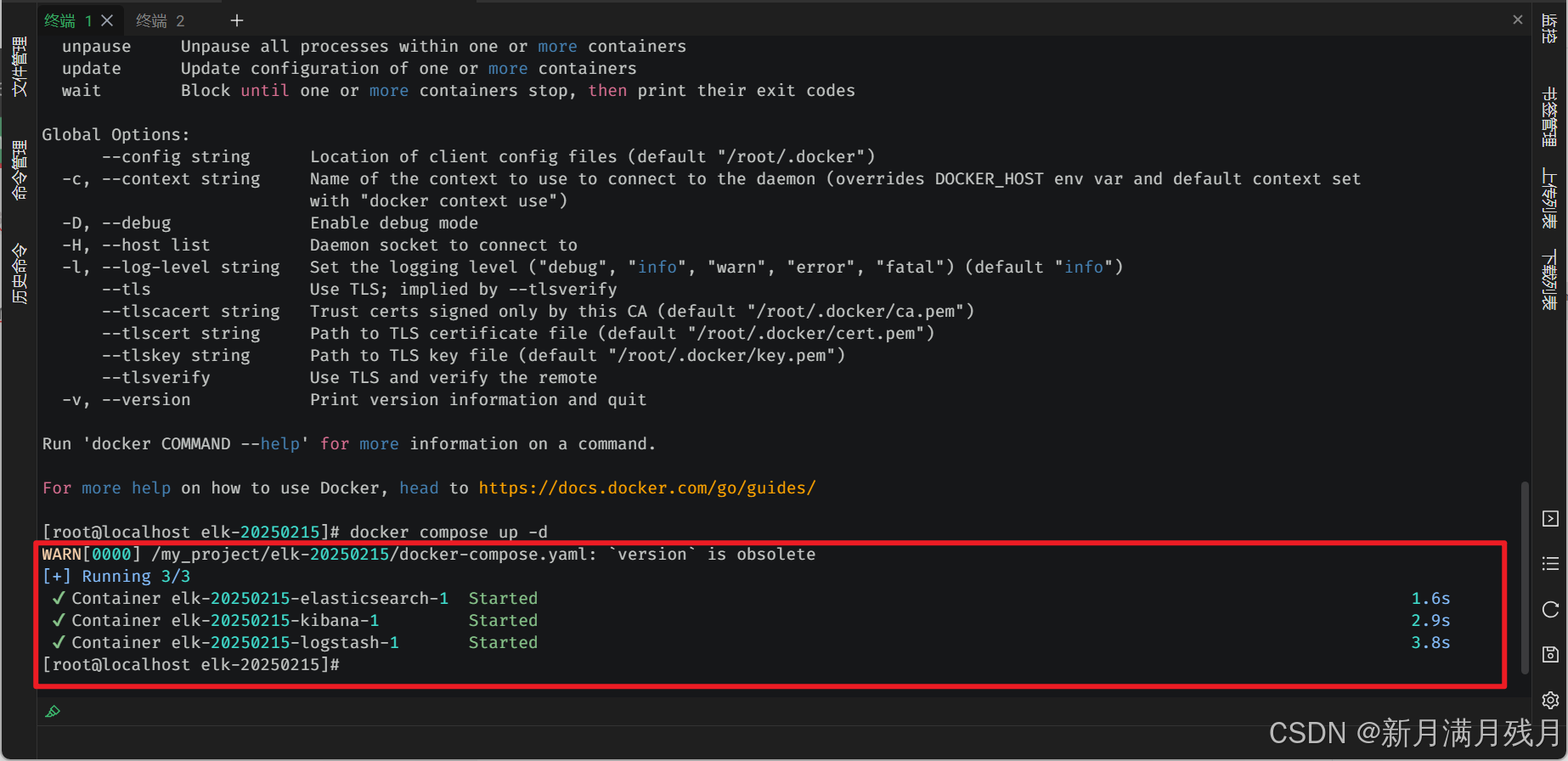1568x761 pixels.
Task: Click the terminal prompt icon in right toolbar
Action: click(1550, 519)
